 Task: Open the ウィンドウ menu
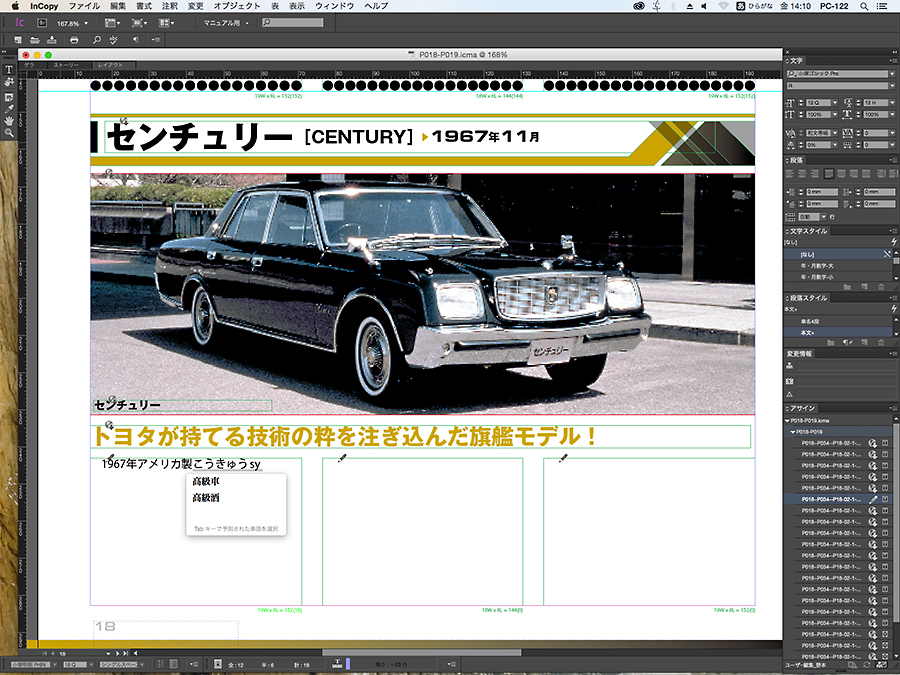coord(335,6)
